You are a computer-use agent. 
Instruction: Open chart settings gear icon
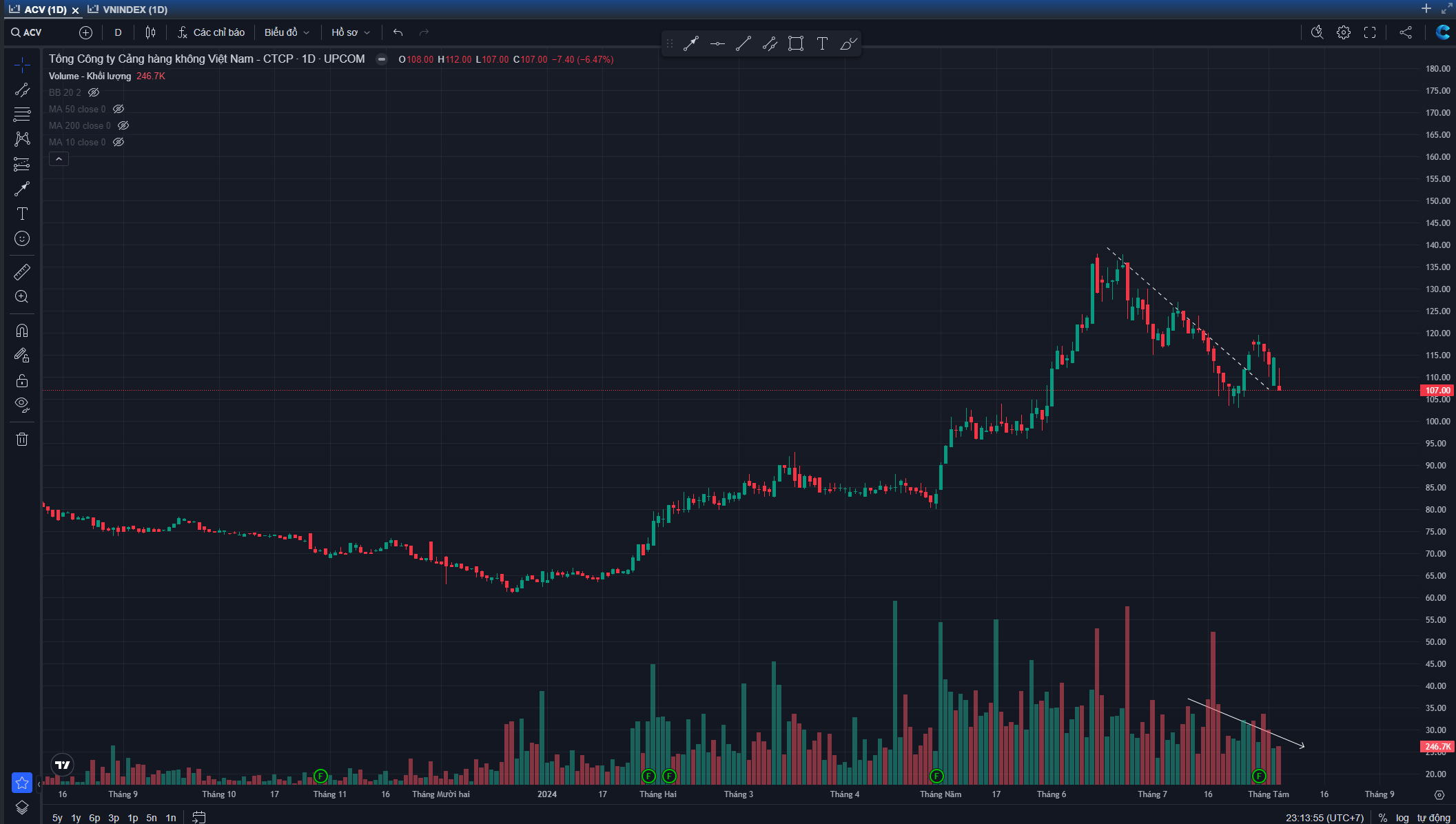(1343, 32)
